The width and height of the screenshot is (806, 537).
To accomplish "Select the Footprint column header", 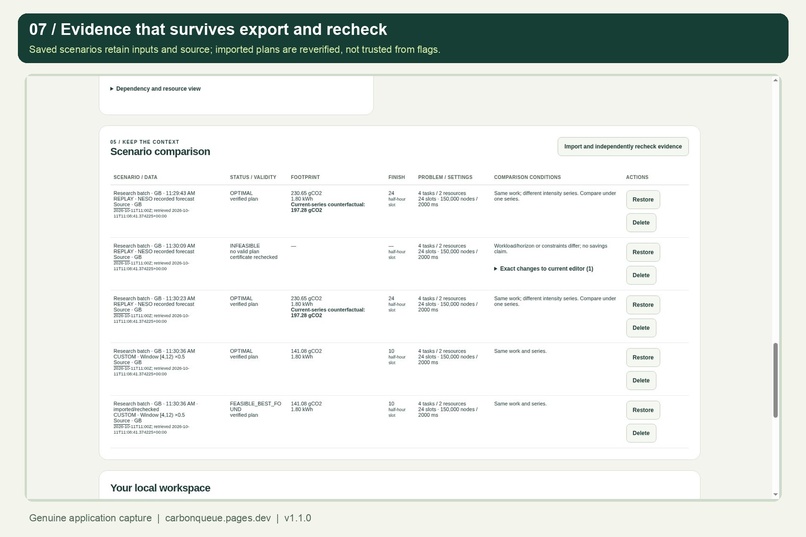I will (x=305, y=177).
